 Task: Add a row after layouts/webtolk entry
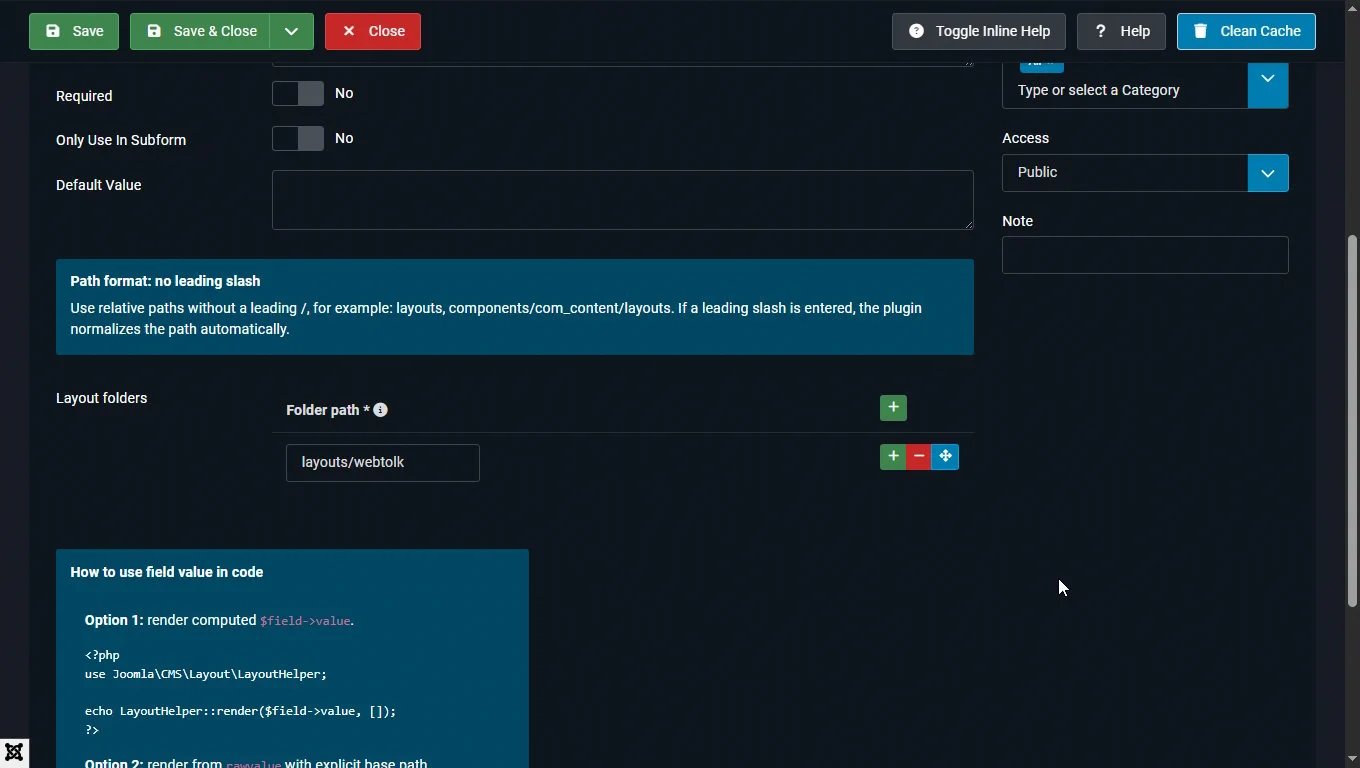pyautogui.click(x=892, y=457)
